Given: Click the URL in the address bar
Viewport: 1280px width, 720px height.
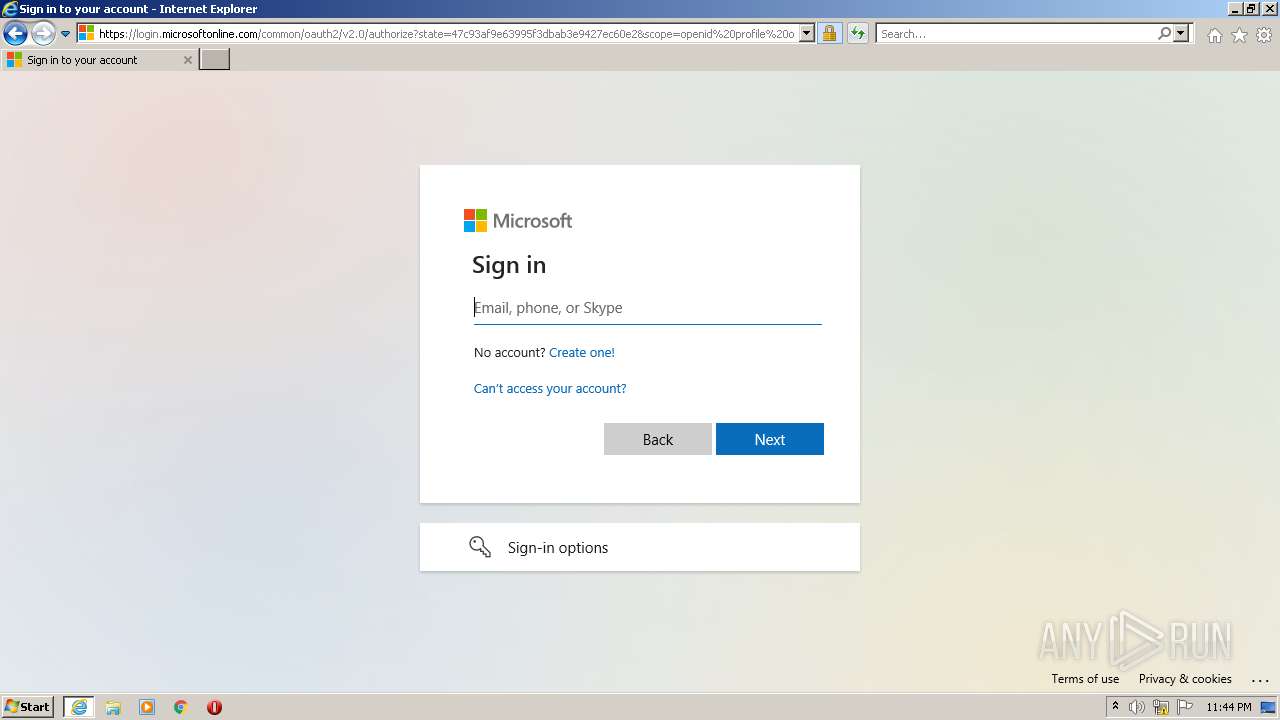Looking at the screenshot, I should tap(446, 34).
